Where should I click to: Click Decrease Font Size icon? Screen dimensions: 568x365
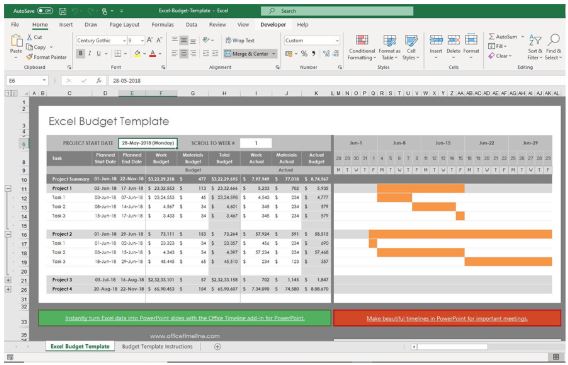pos(159,40)
